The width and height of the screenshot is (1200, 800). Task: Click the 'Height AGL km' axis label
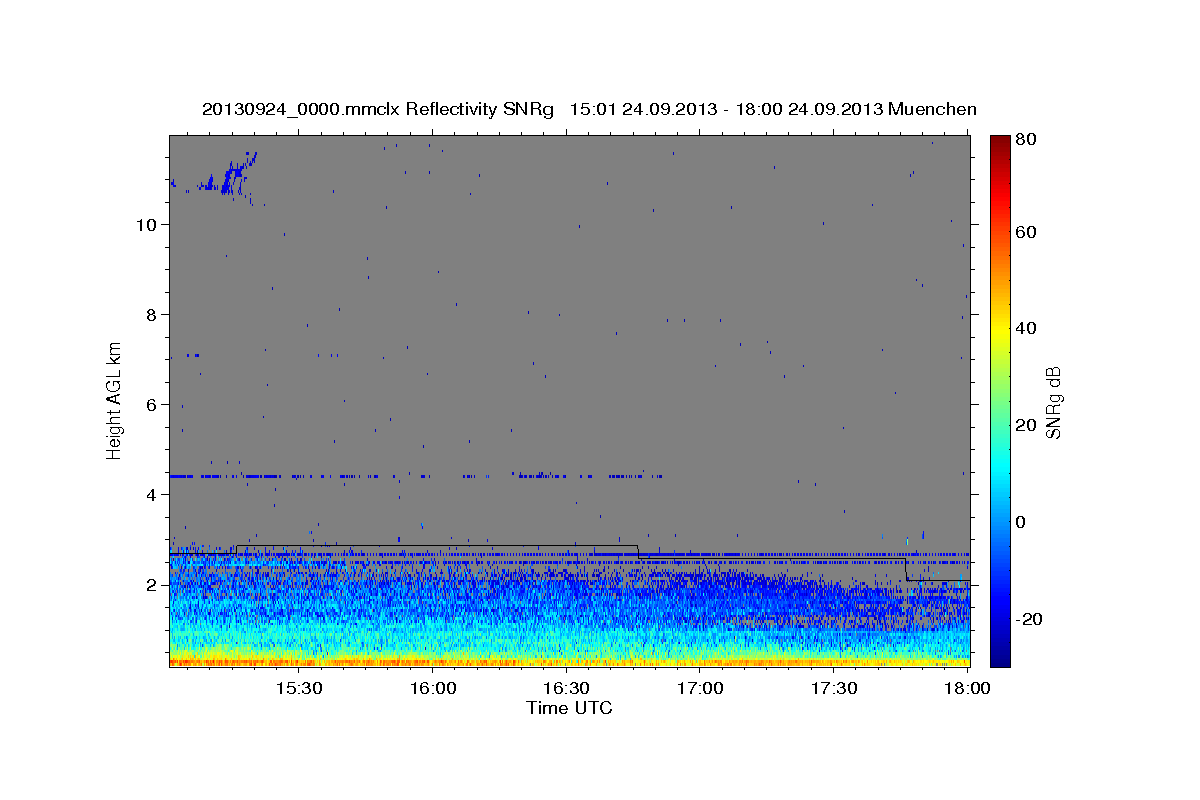pyautogui.click(x=115, y=400)
